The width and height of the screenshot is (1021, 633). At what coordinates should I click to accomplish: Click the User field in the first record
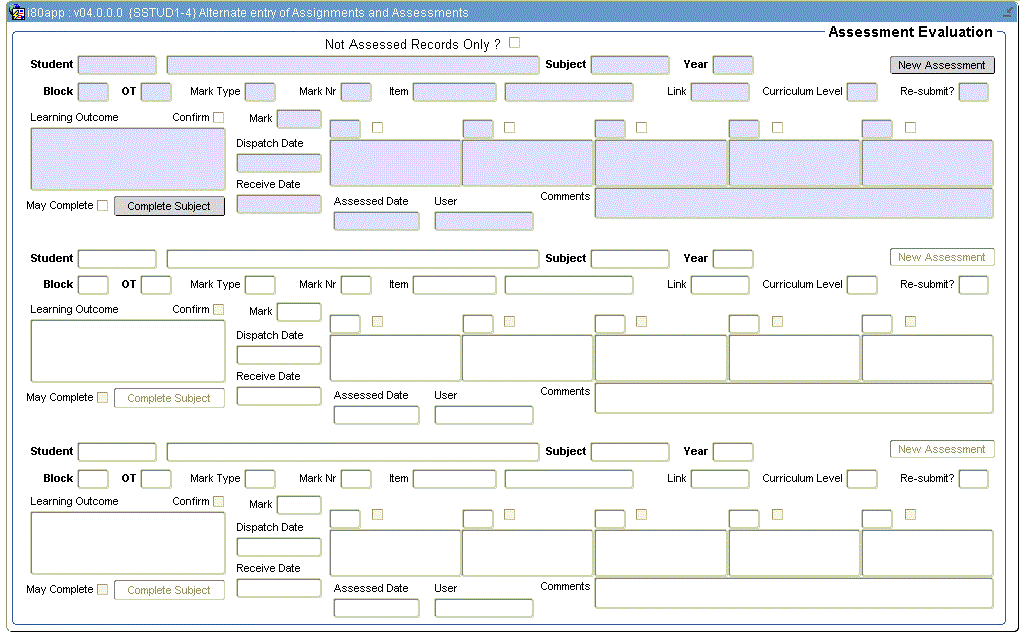pos(483,220)
